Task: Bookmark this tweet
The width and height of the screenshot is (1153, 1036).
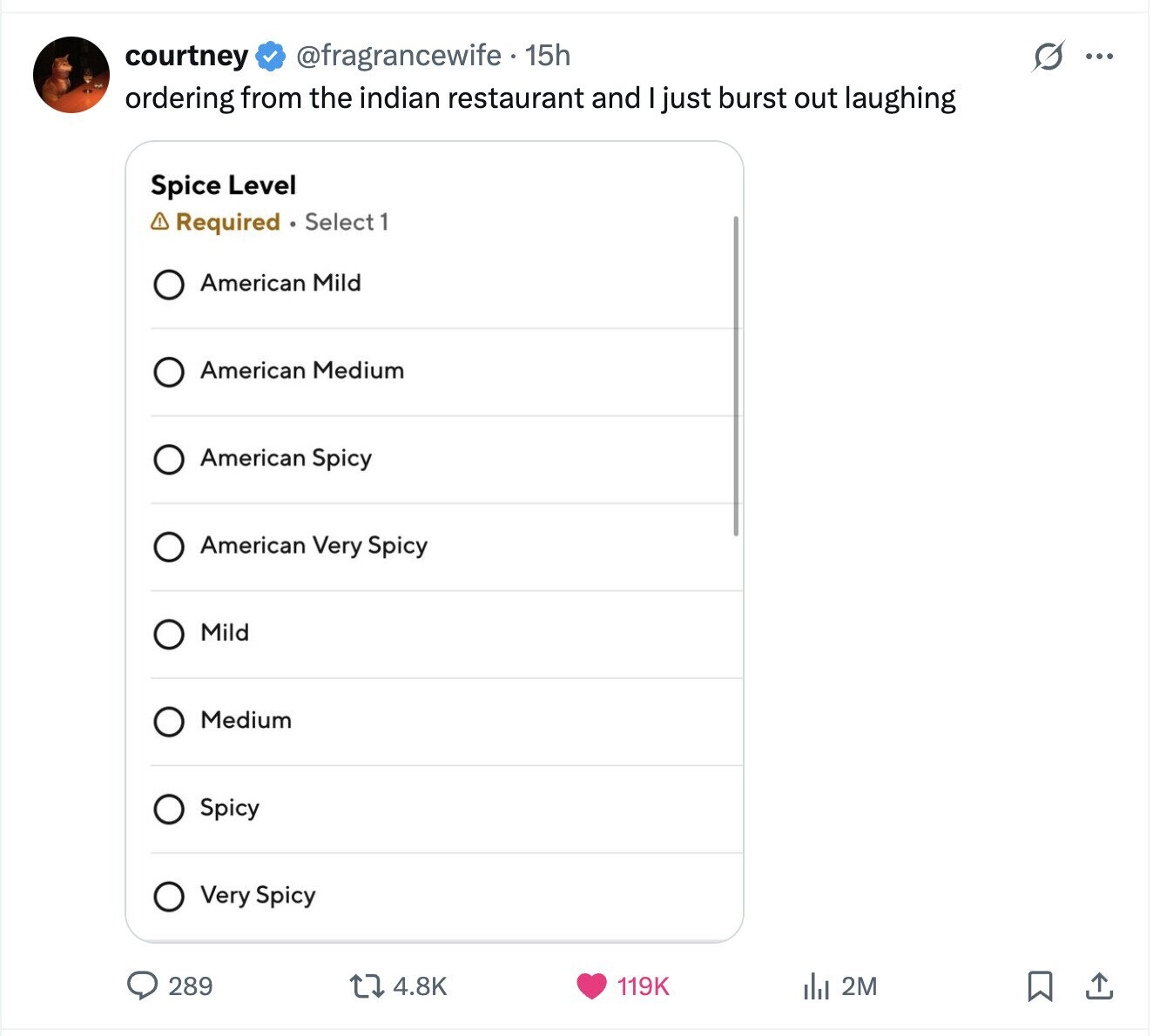Action: 1040,986
